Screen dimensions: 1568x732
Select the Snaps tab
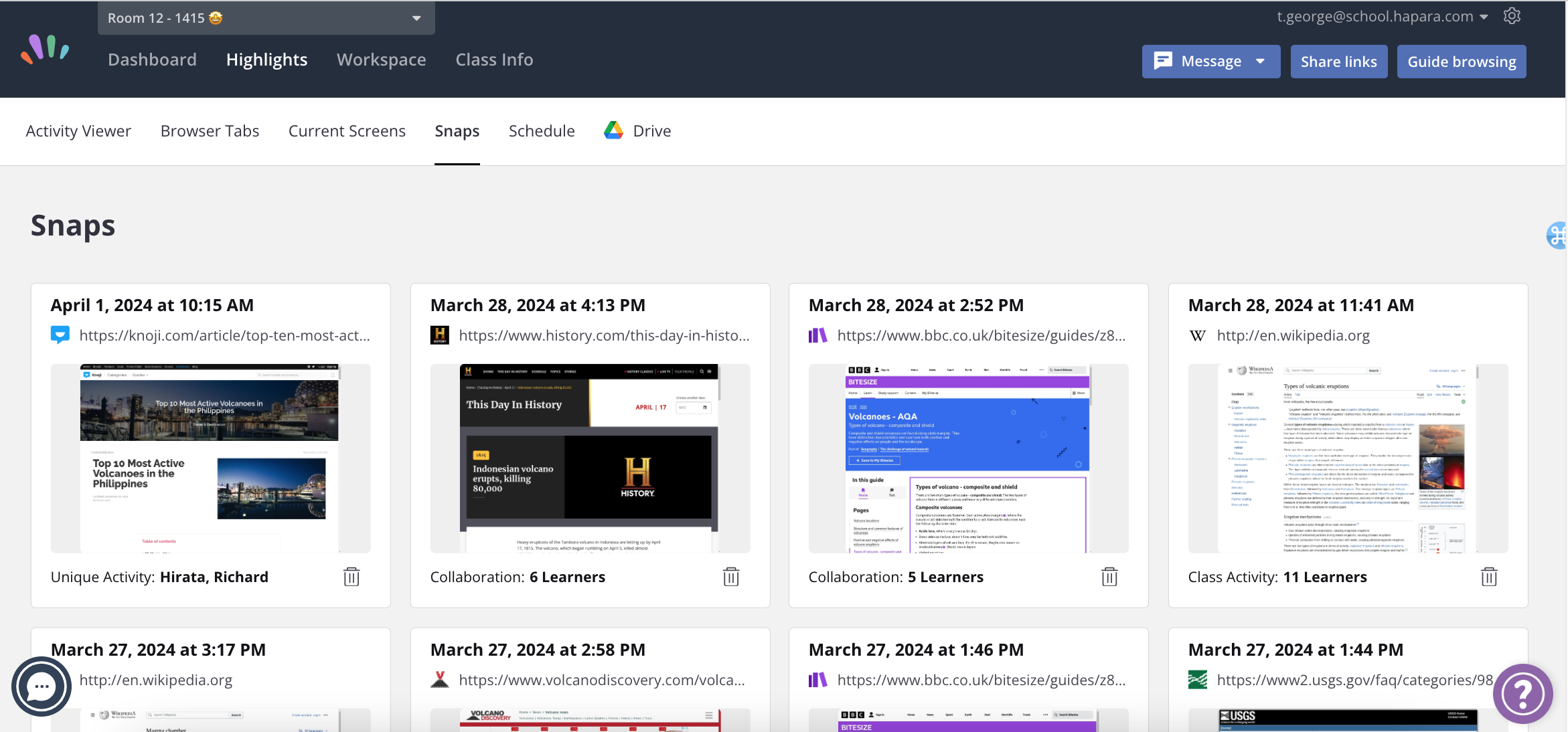[x=457, y=131]
